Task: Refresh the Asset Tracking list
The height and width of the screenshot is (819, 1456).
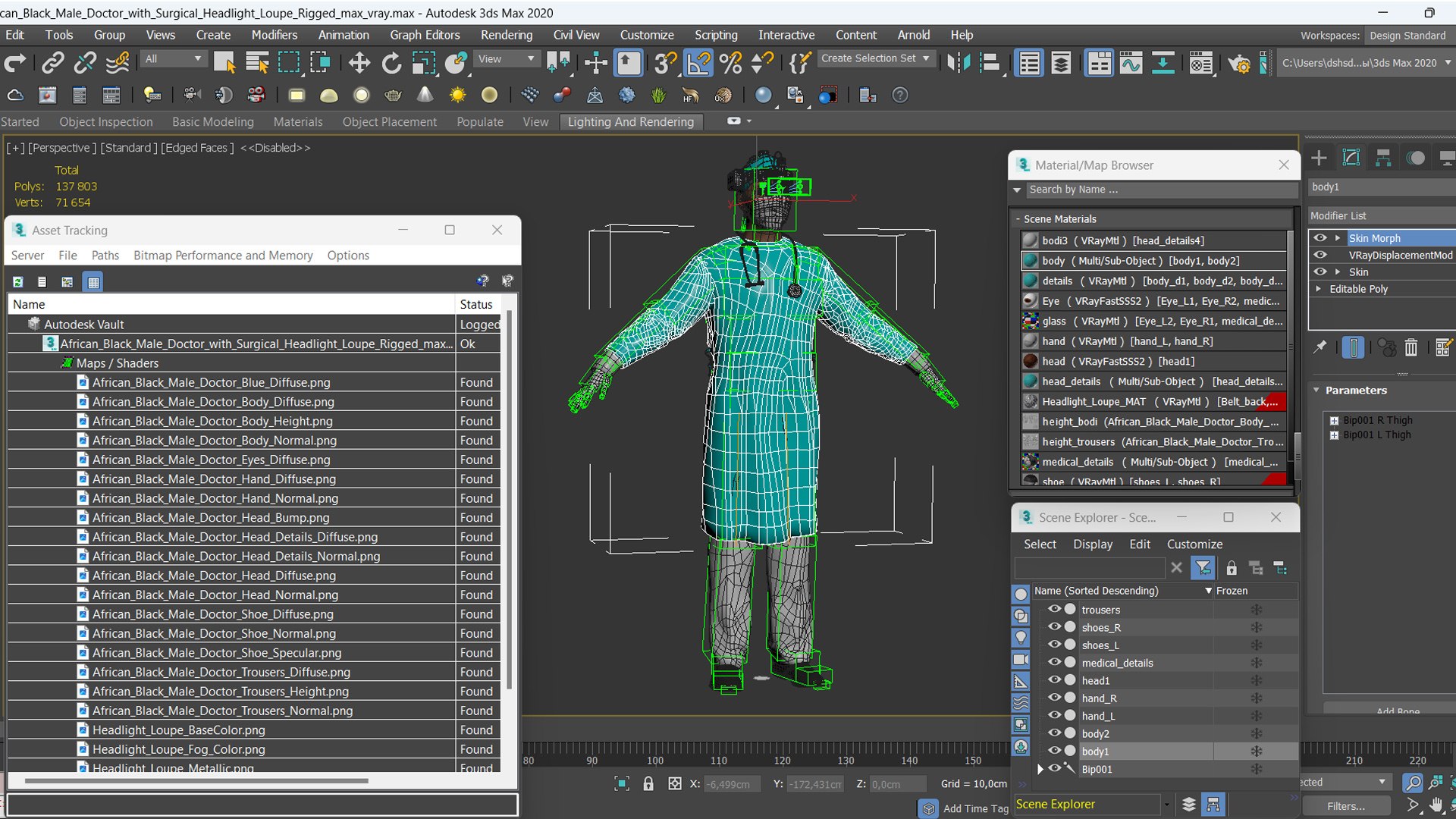Action: 18,282
